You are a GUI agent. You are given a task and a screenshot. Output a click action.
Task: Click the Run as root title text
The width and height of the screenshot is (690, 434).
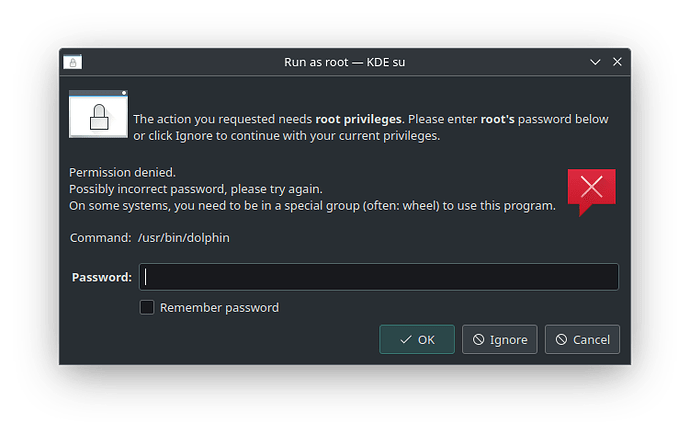pos(316,62)
